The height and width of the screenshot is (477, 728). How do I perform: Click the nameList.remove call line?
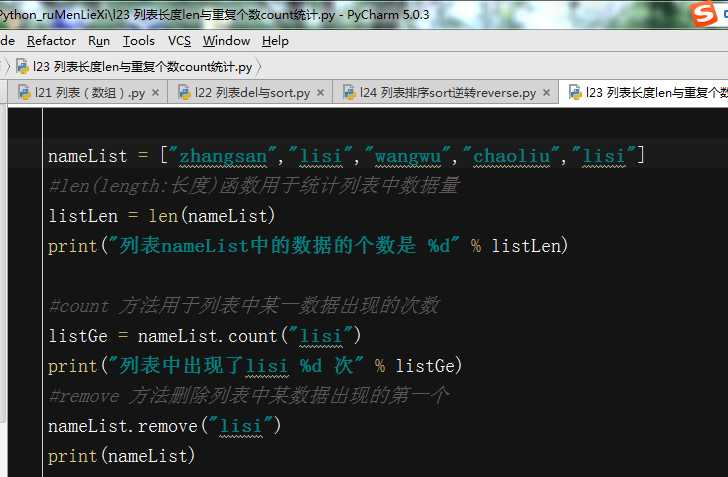coord(165,426)
